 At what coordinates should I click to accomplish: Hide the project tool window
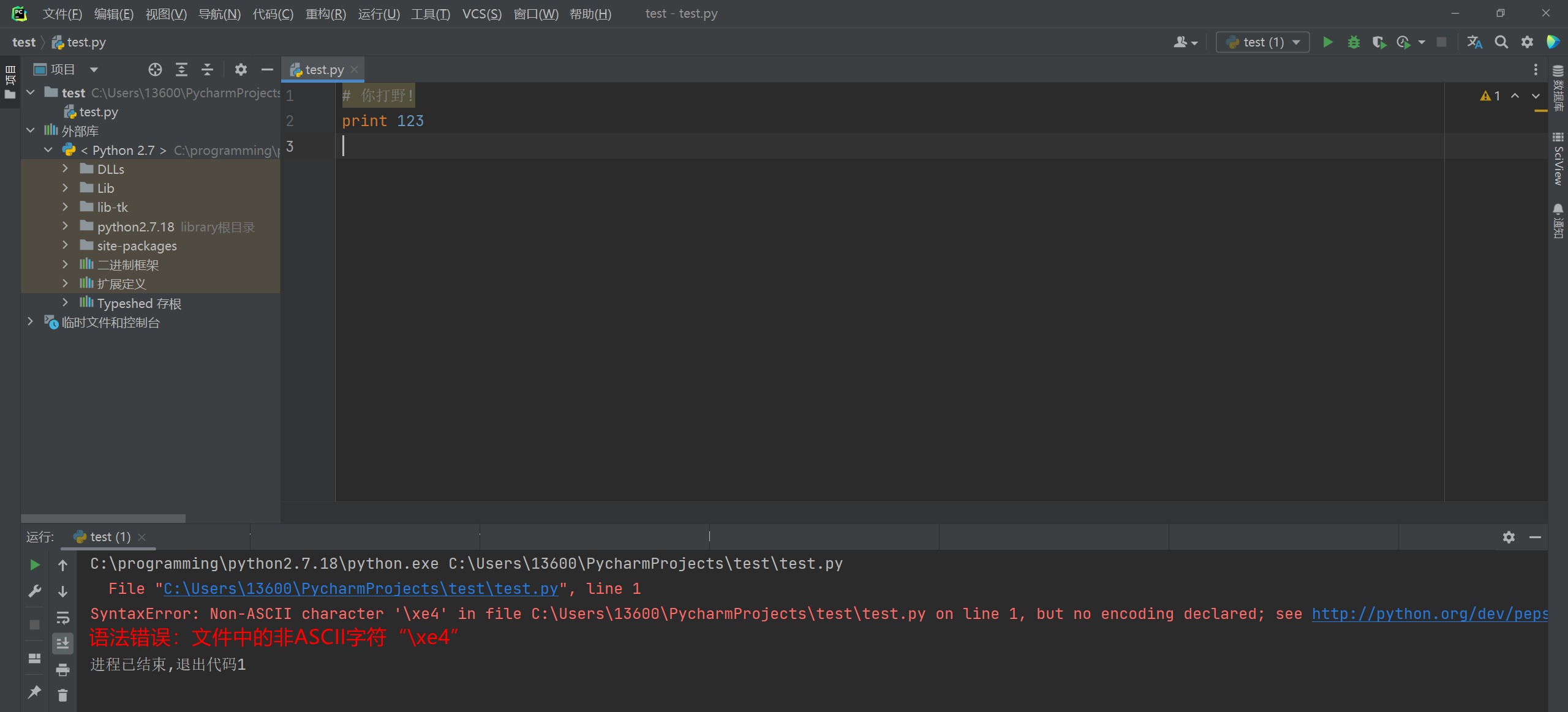pyautogui.click(x=267, y=70)
